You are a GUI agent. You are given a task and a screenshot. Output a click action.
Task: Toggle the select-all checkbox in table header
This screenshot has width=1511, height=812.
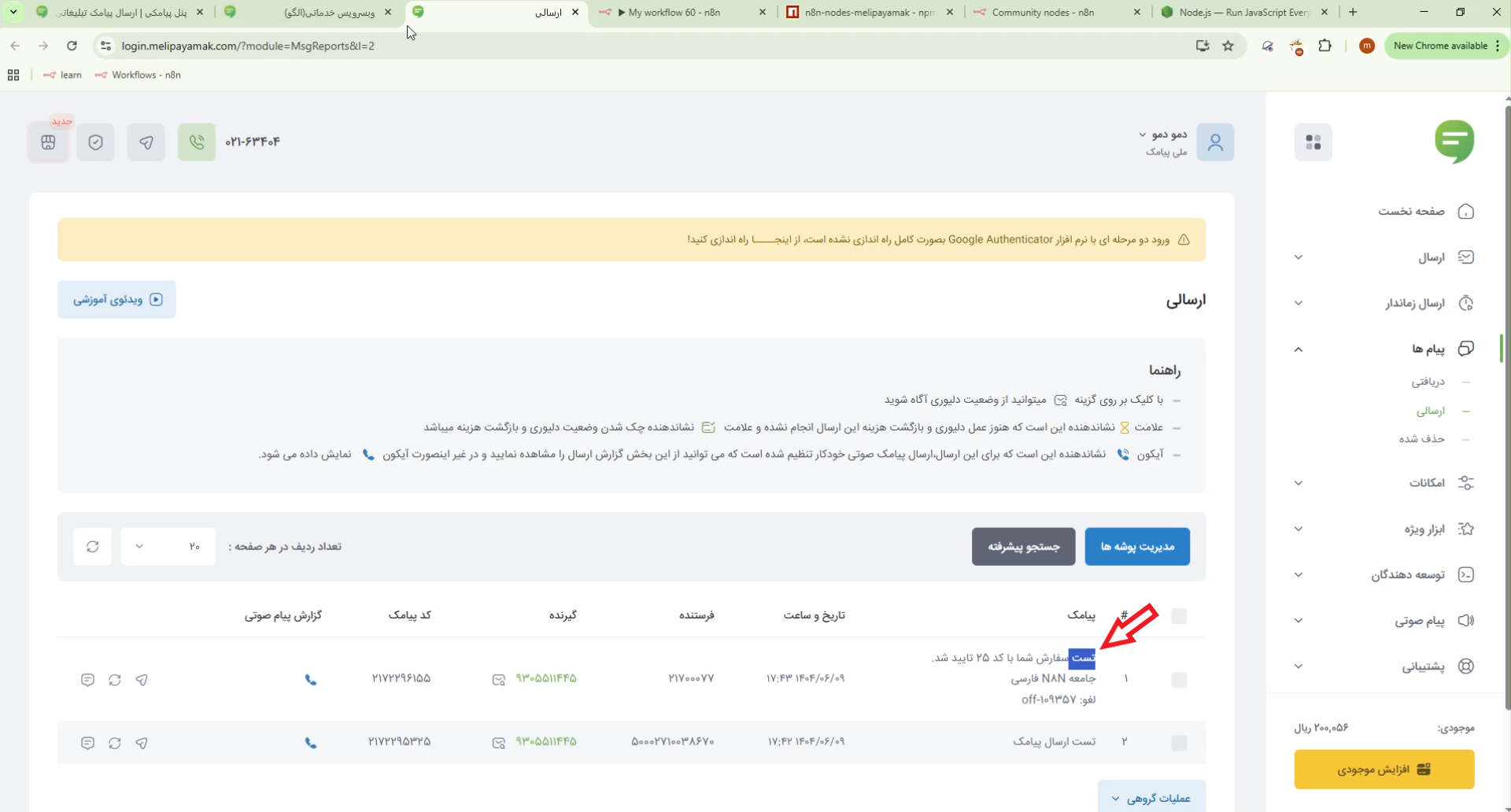(x=1178, y=616)
